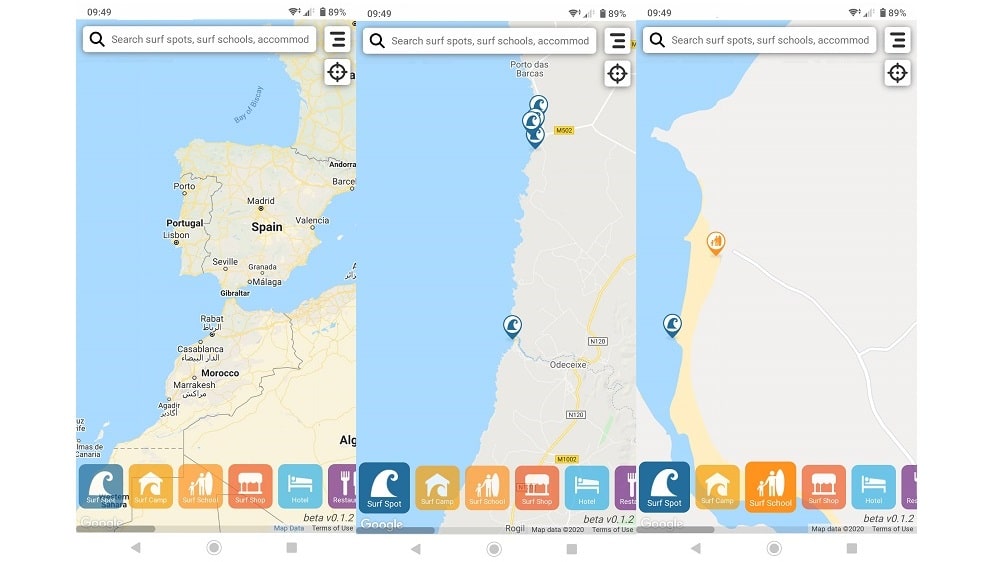
Task: Select Surf Spot category in left screen
Action: 101,485
